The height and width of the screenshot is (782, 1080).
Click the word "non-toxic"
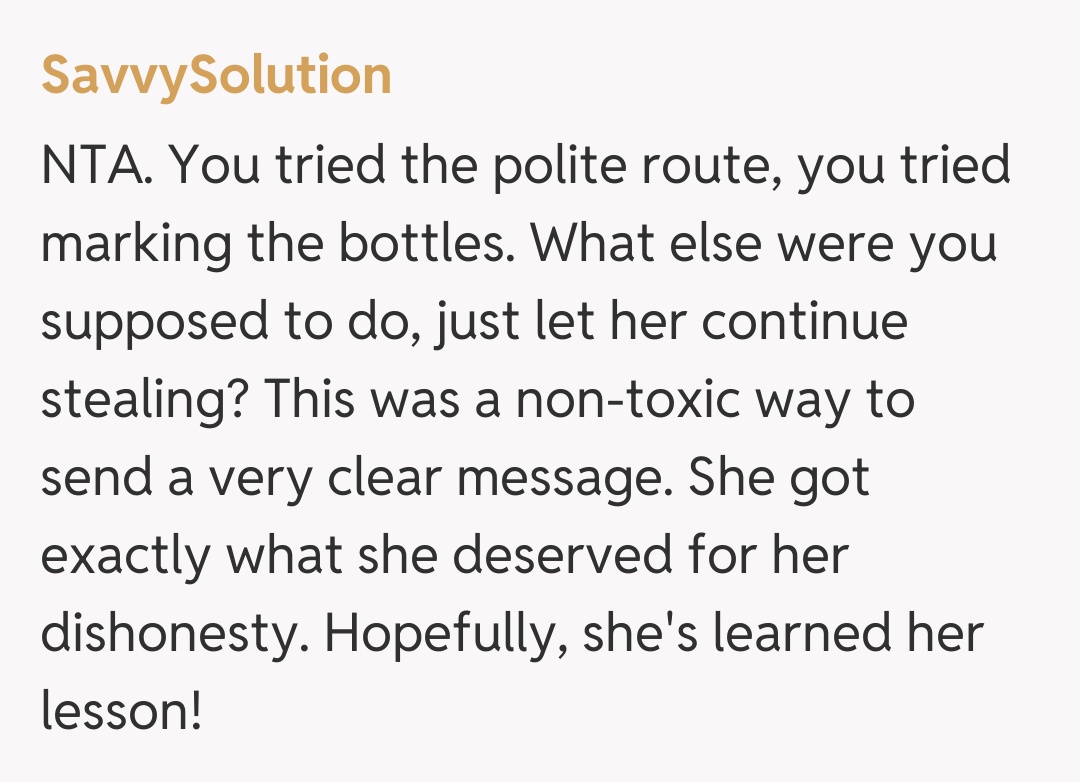click(x=628, y=400)
